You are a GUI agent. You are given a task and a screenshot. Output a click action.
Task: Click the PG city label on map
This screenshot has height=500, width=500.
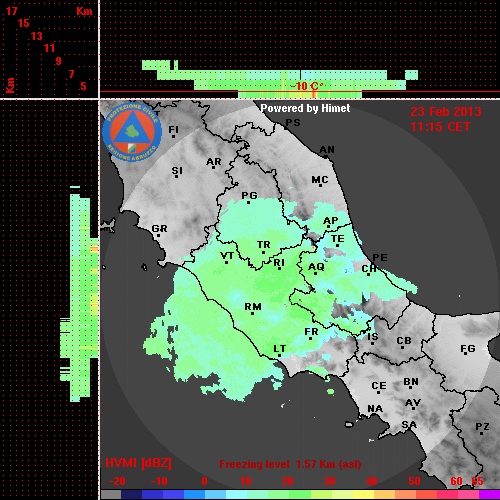249,195
